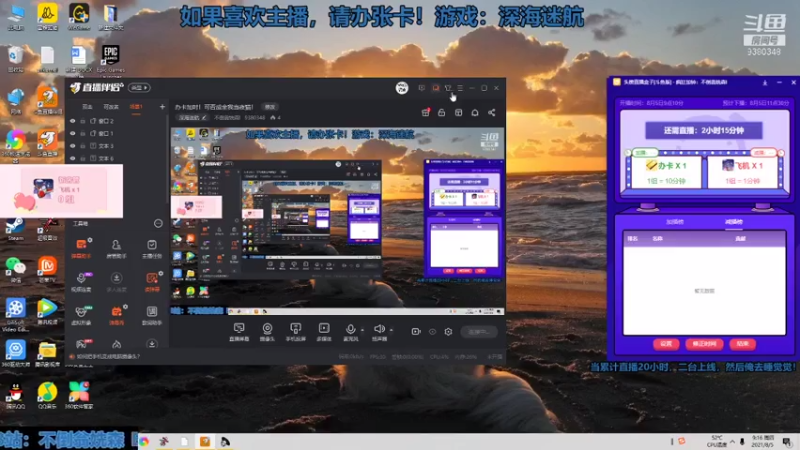Viewport: 800px width, 450px height.
Task: Click the 办卡 X 1 card in timer window
Action: (666, 172)
